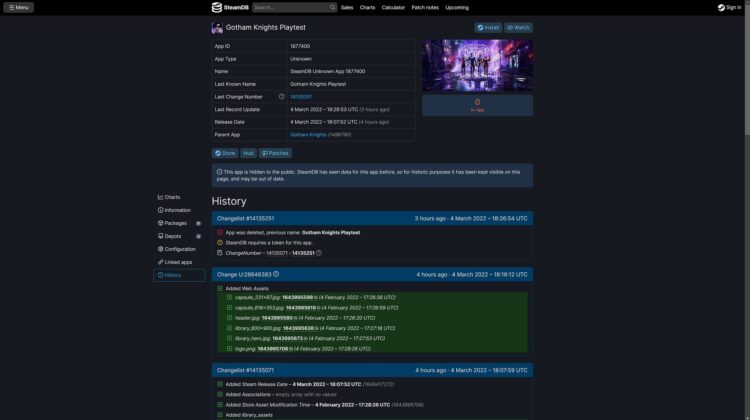Click the icon beside capsule_231x87.jpg
Image resolution: width=750 pixels, height=420 pixels.
coord(229,298)
